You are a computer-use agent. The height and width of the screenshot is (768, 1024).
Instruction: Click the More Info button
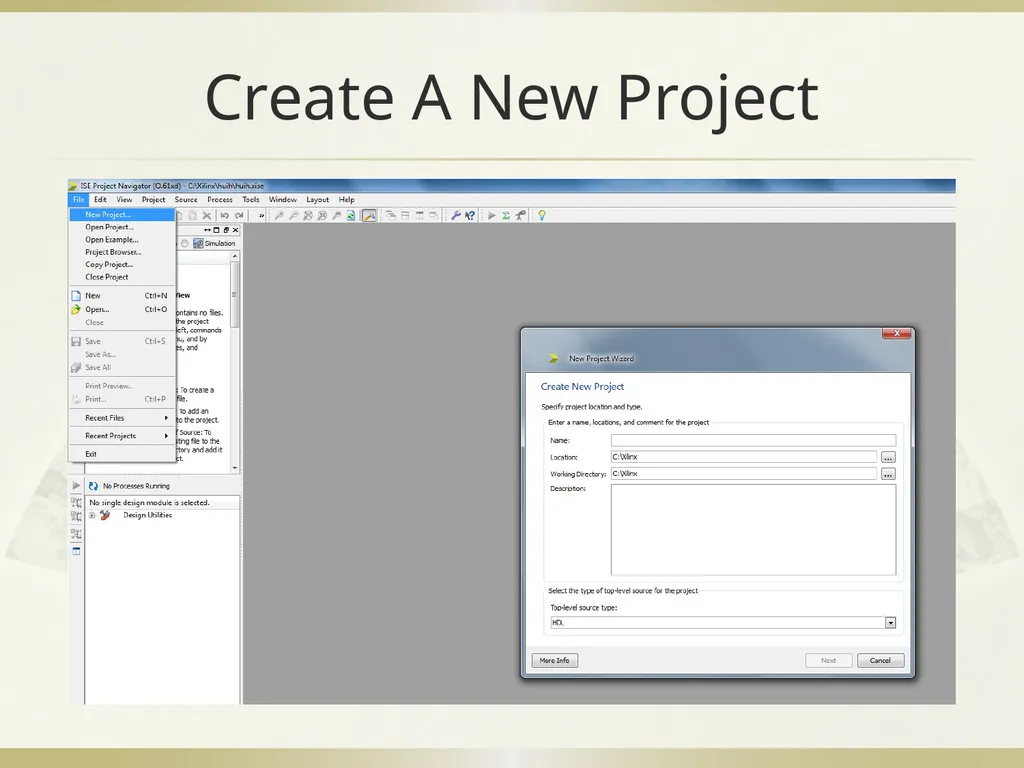(554, 660)
